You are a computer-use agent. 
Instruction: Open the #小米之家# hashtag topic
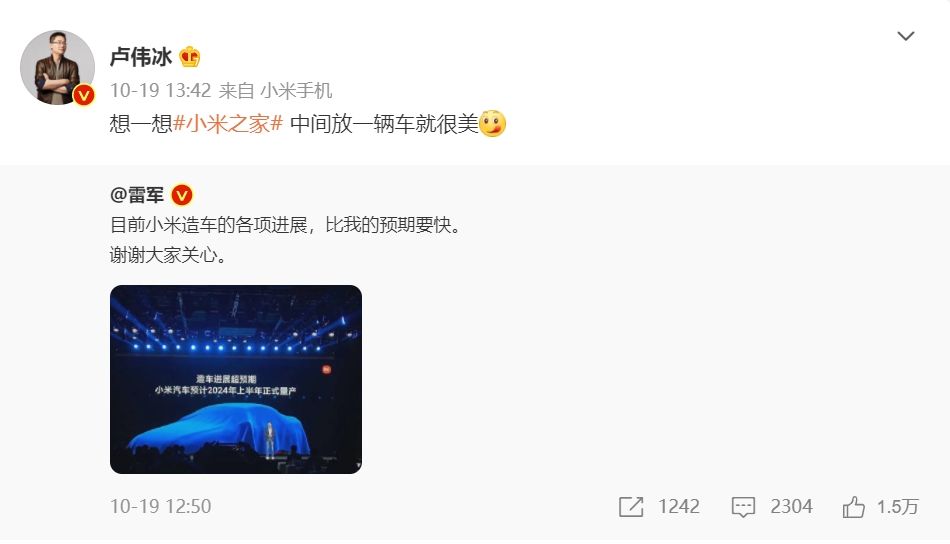point(228,124)
